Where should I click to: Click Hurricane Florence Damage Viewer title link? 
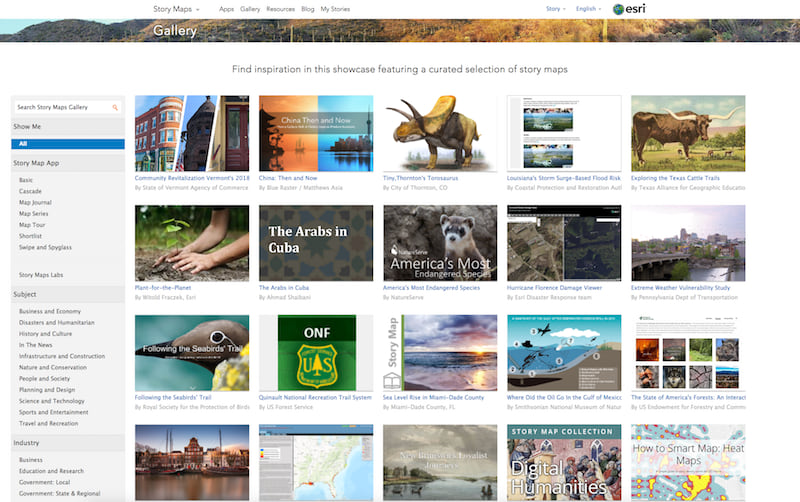554,288
